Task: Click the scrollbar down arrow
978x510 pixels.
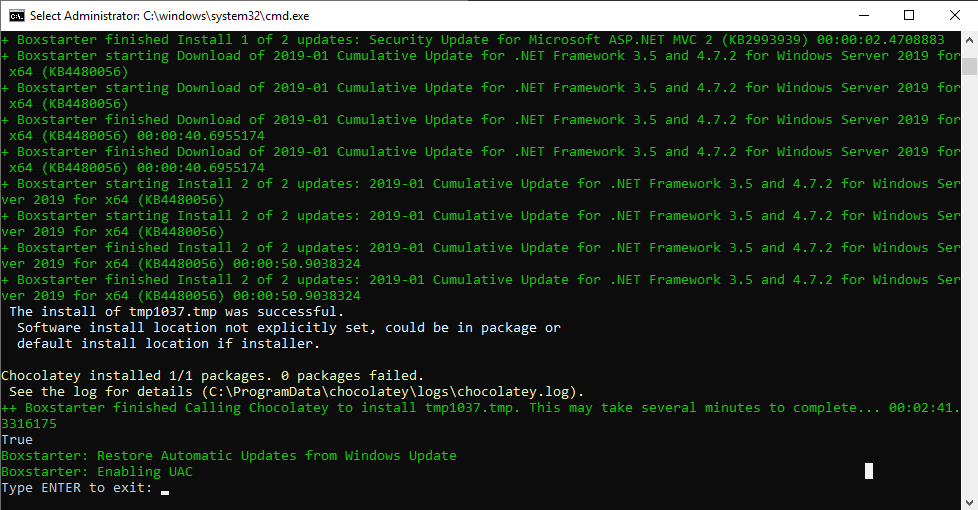Action: pyautogui.click(x=969, y=501)
